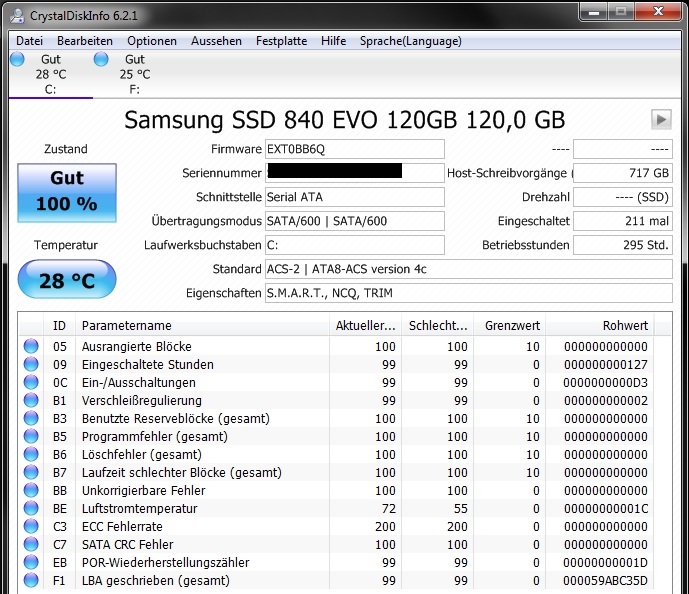The image size is (689, 594).
Task: Click status orb of SATA CRC Fehler row
Action: point(31,544)
